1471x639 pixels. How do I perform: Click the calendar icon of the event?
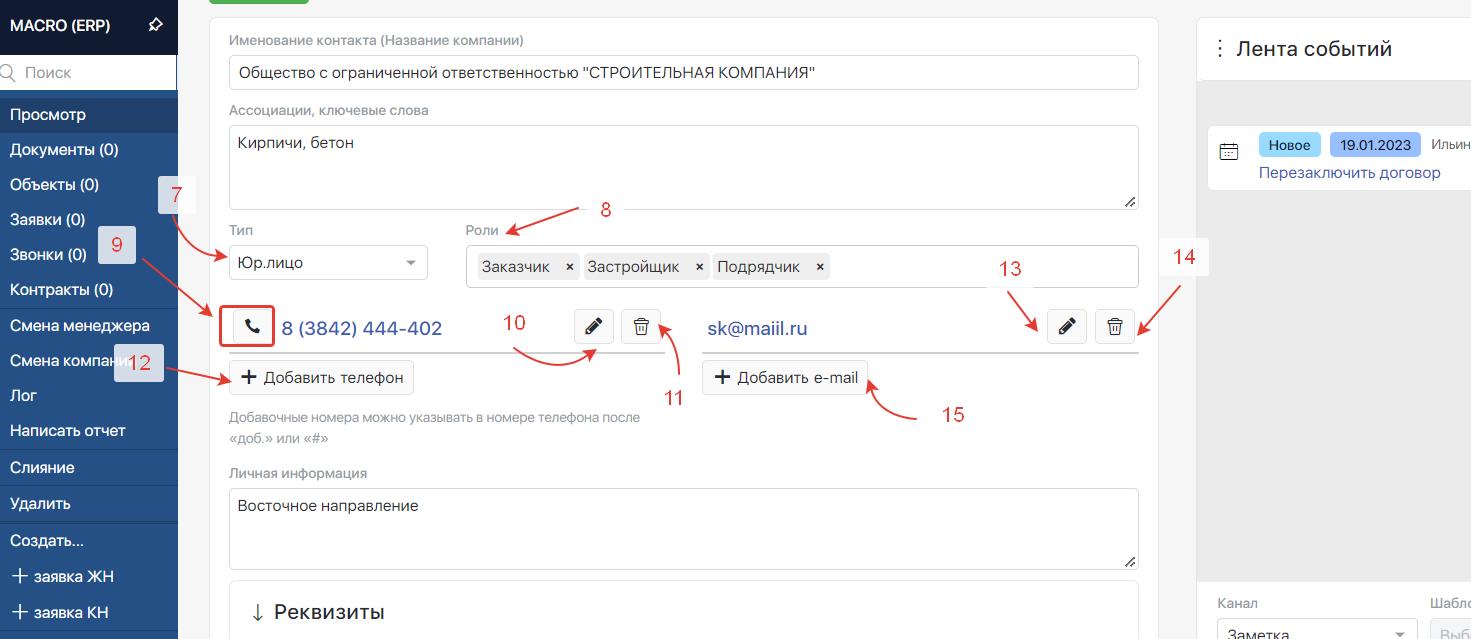pos(1229,152)
